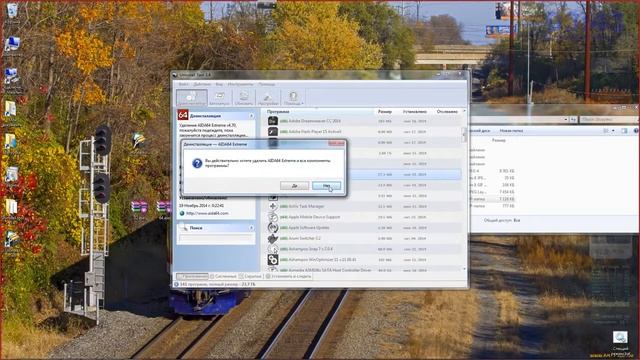The image size is (640, 360).
Task: Open the desktop shortcut in the bottom-right corner
Action: pyautogui.click(x=620, y=342)
